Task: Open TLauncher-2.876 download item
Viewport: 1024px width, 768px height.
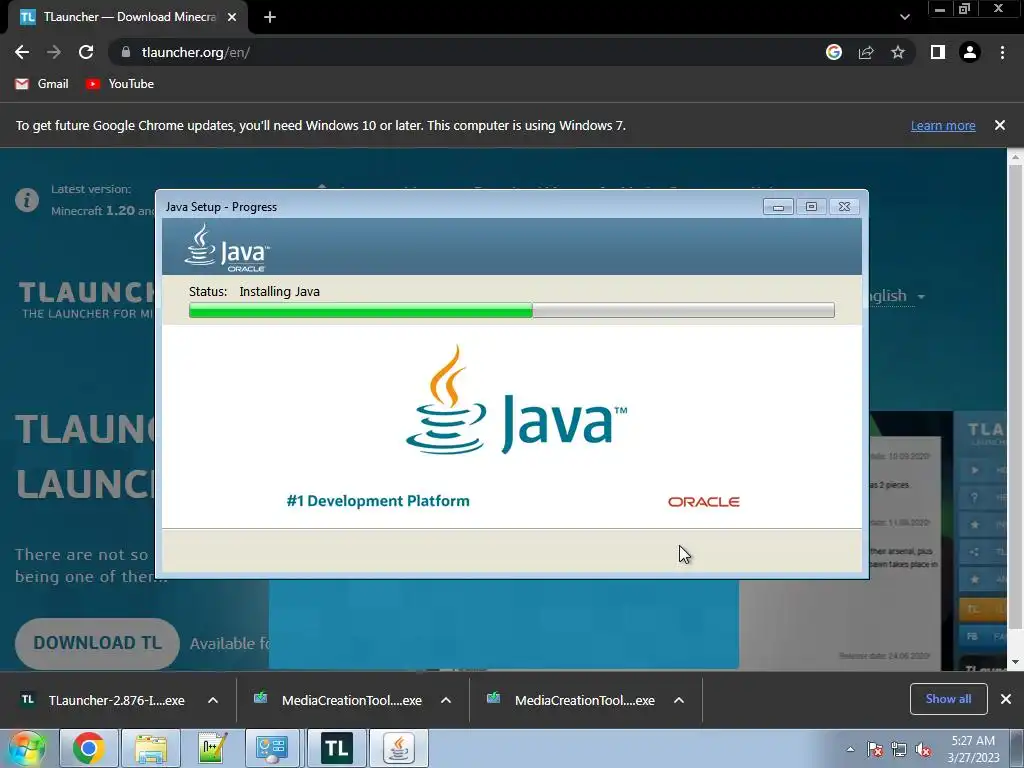Action: [x=103, y=700]
